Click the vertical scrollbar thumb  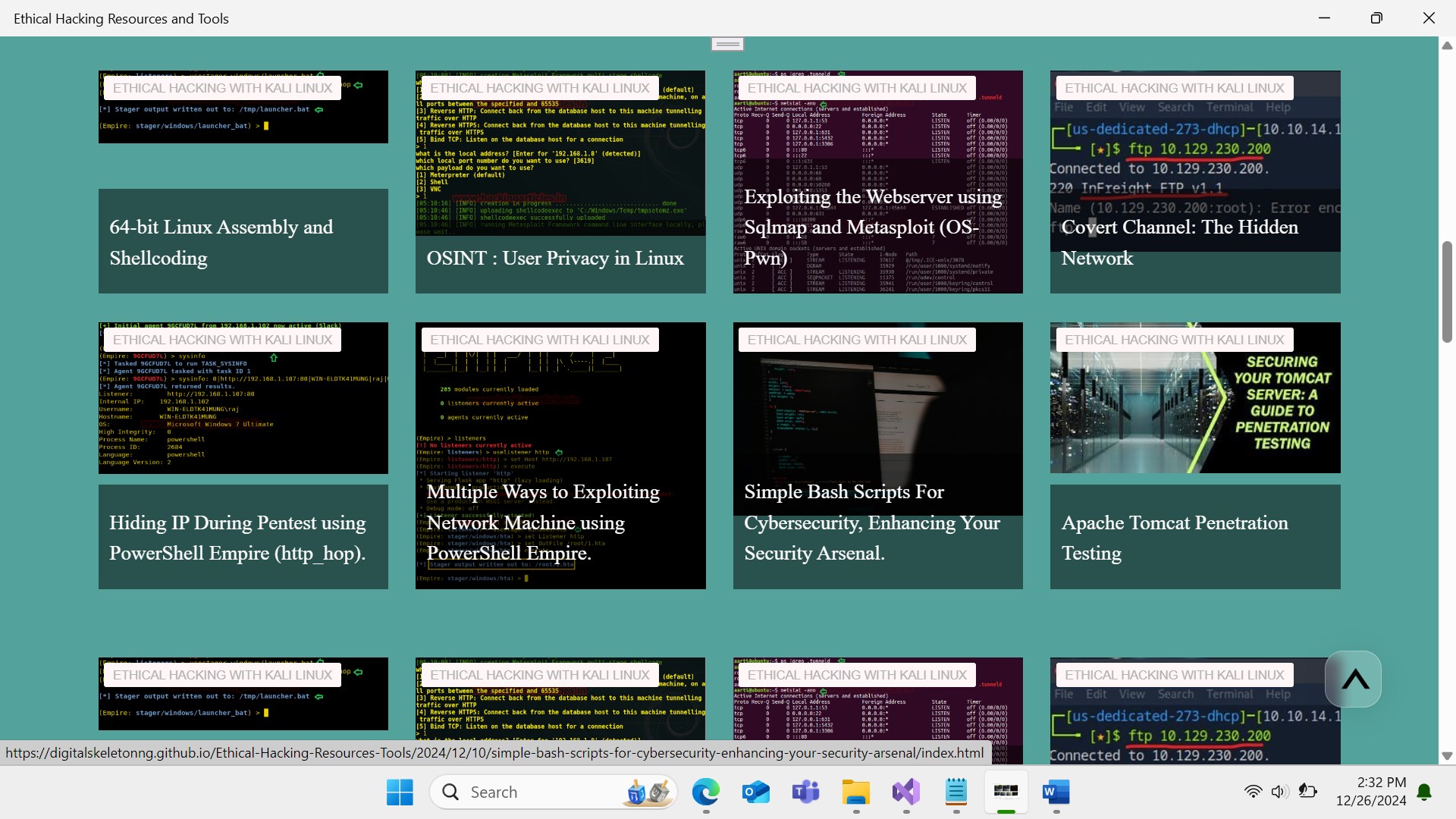pyautogui.click(x=1447, y=292)
